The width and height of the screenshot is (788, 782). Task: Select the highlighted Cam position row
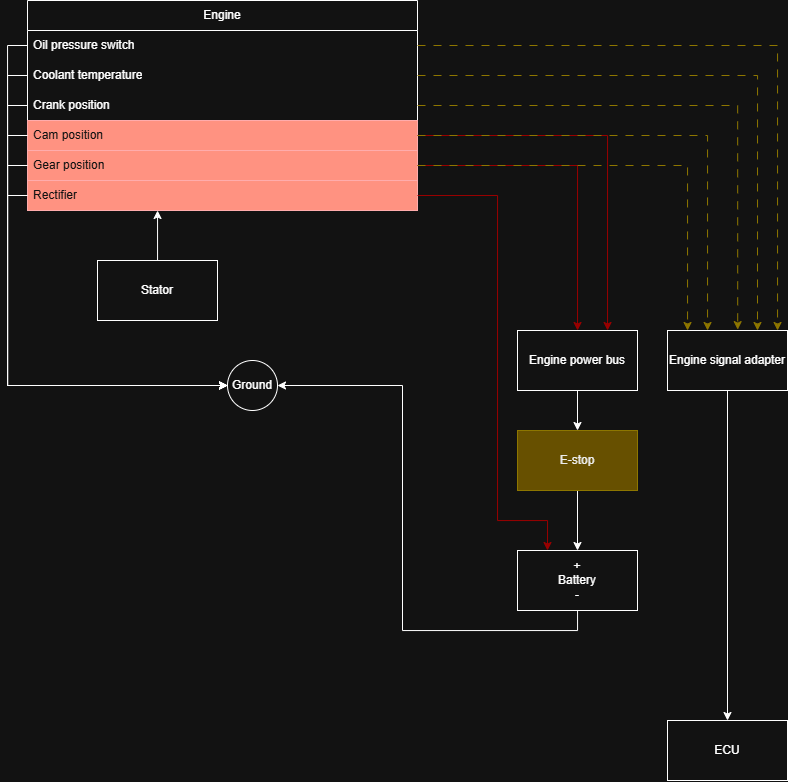point(222,135)
